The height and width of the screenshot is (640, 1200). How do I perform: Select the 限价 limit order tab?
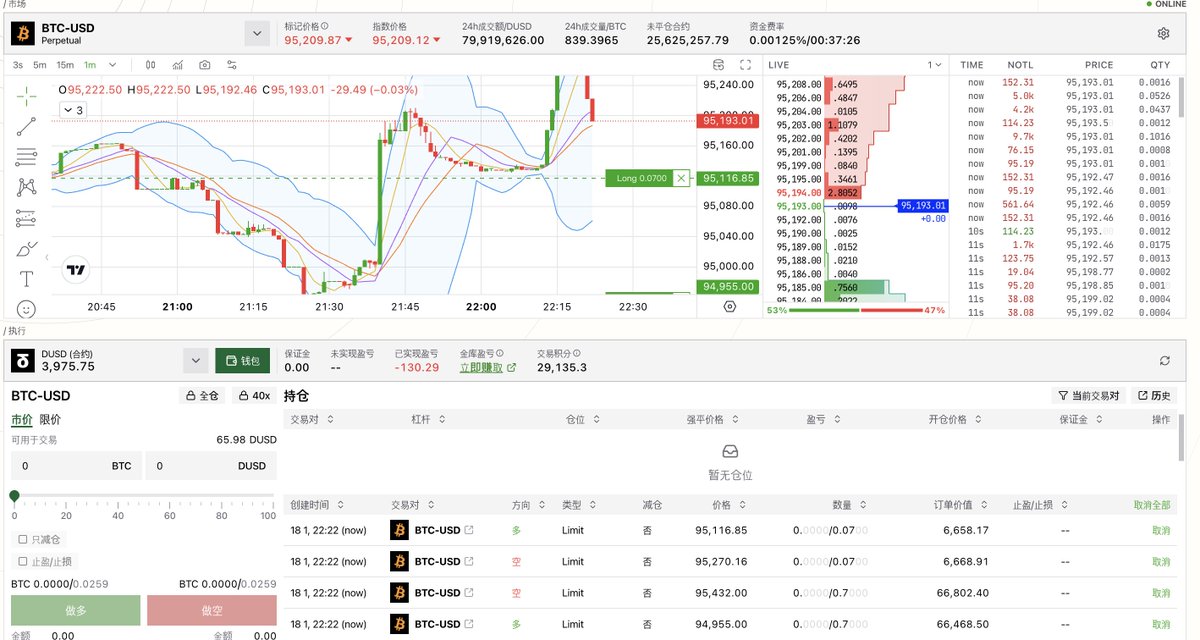(x=50, y=419)
